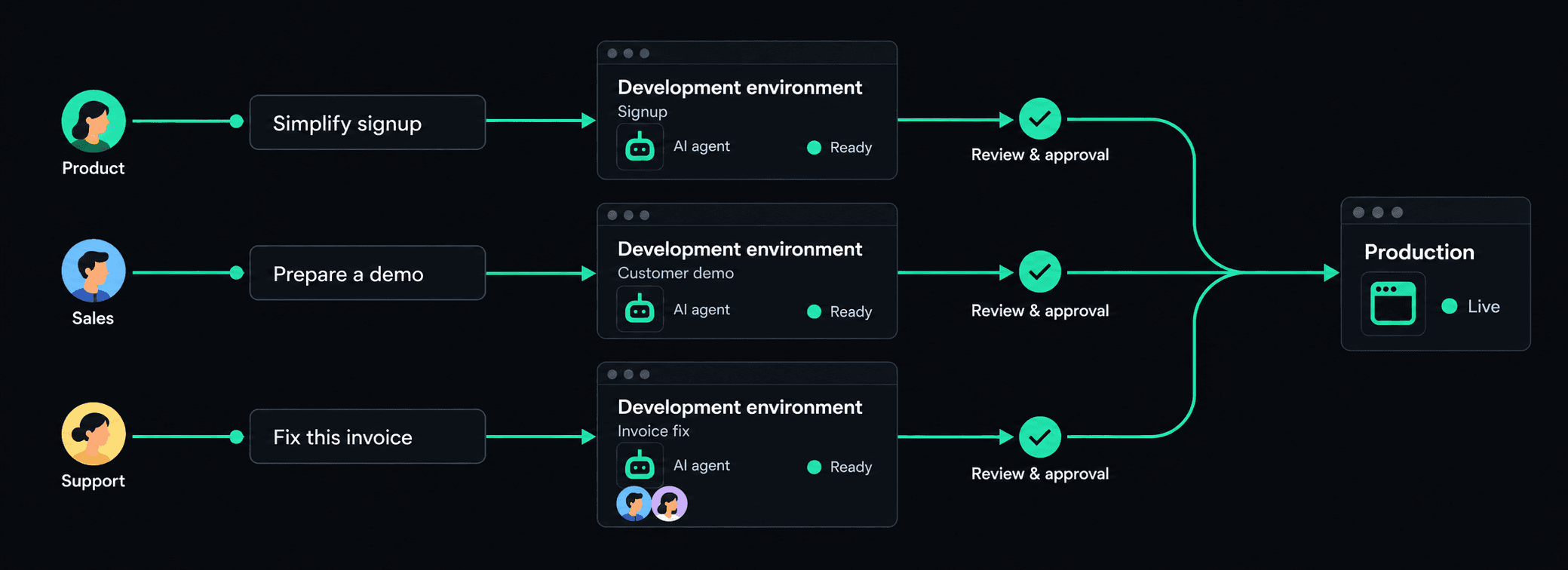Click the Review & approval label for Customer demo row
This screenshot has height=570, width=1568.
click(1040, 311)
